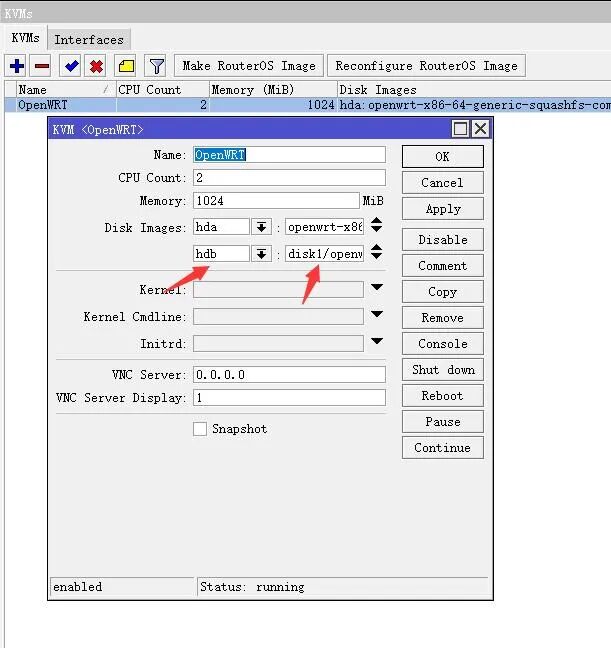Click the Continue button

point(442,448)
